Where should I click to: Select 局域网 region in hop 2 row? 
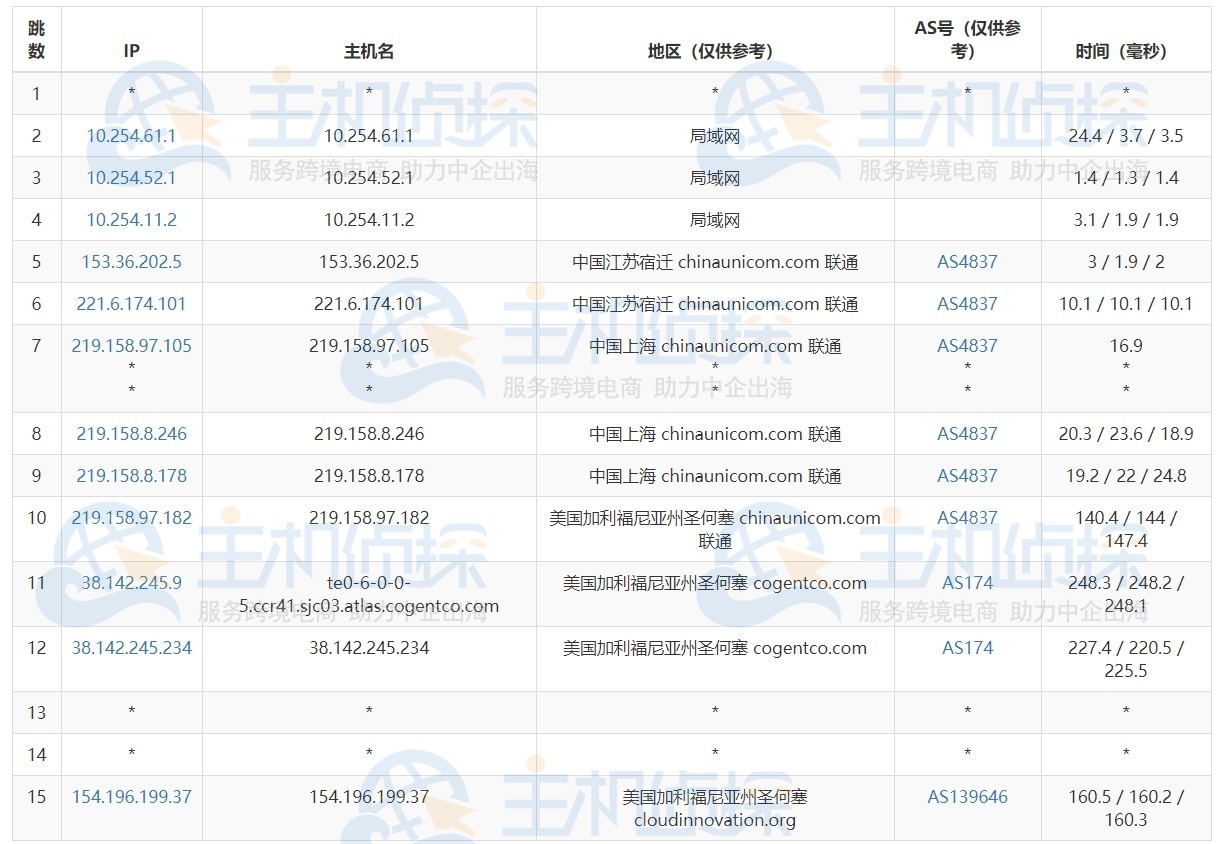tap(715, 136)
